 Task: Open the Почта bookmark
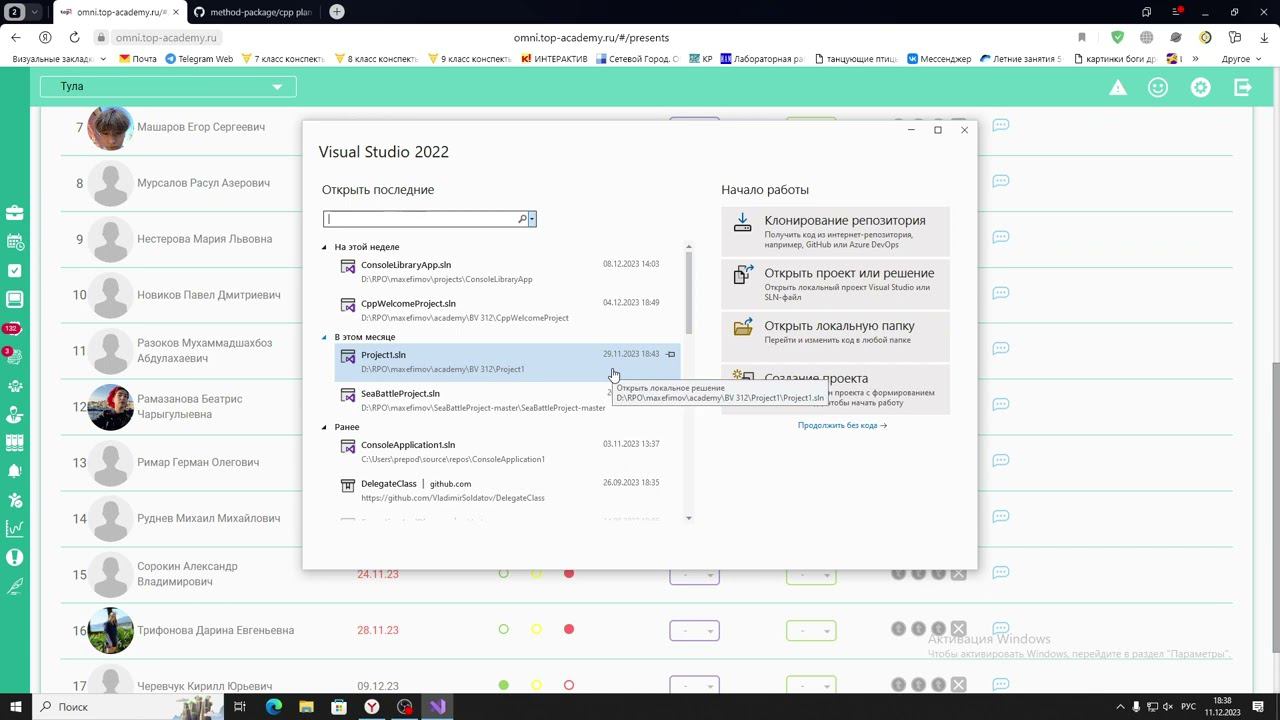tap(138, 59)
